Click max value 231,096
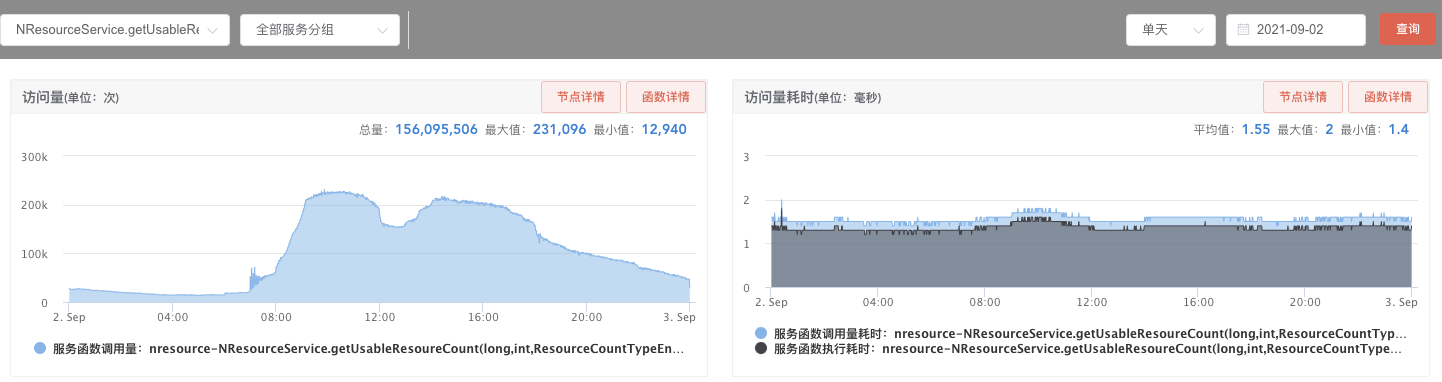 pos(559,129)
